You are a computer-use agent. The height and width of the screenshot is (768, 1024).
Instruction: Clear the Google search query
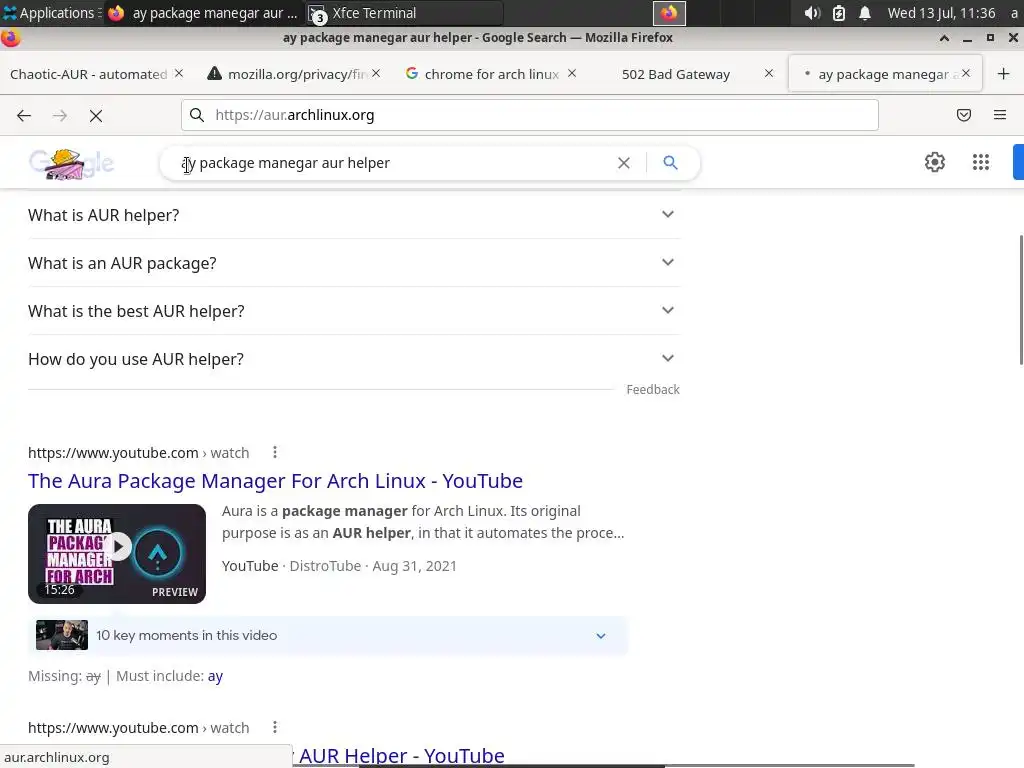(x=624, y=163)
